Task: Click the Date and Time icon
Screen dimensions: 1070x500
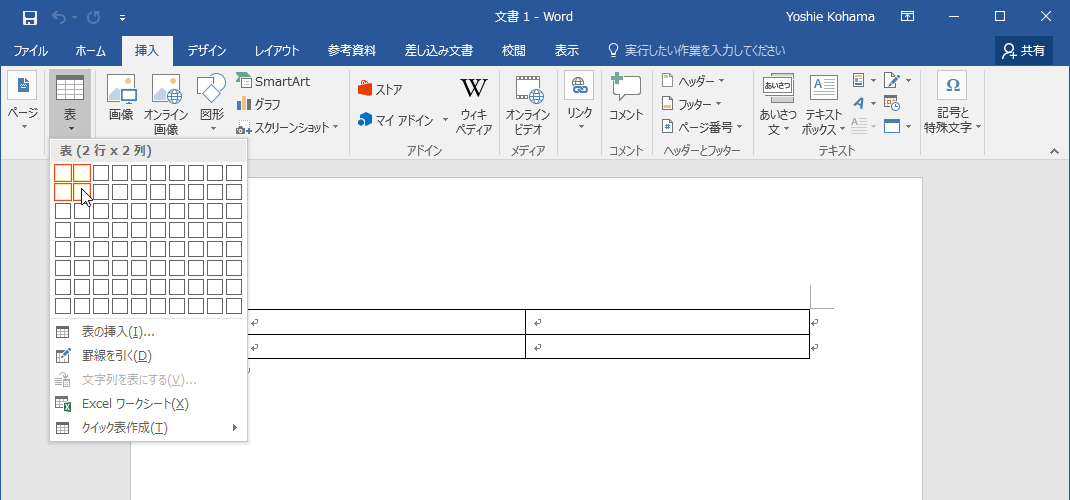Action: [x=892, y=103]
